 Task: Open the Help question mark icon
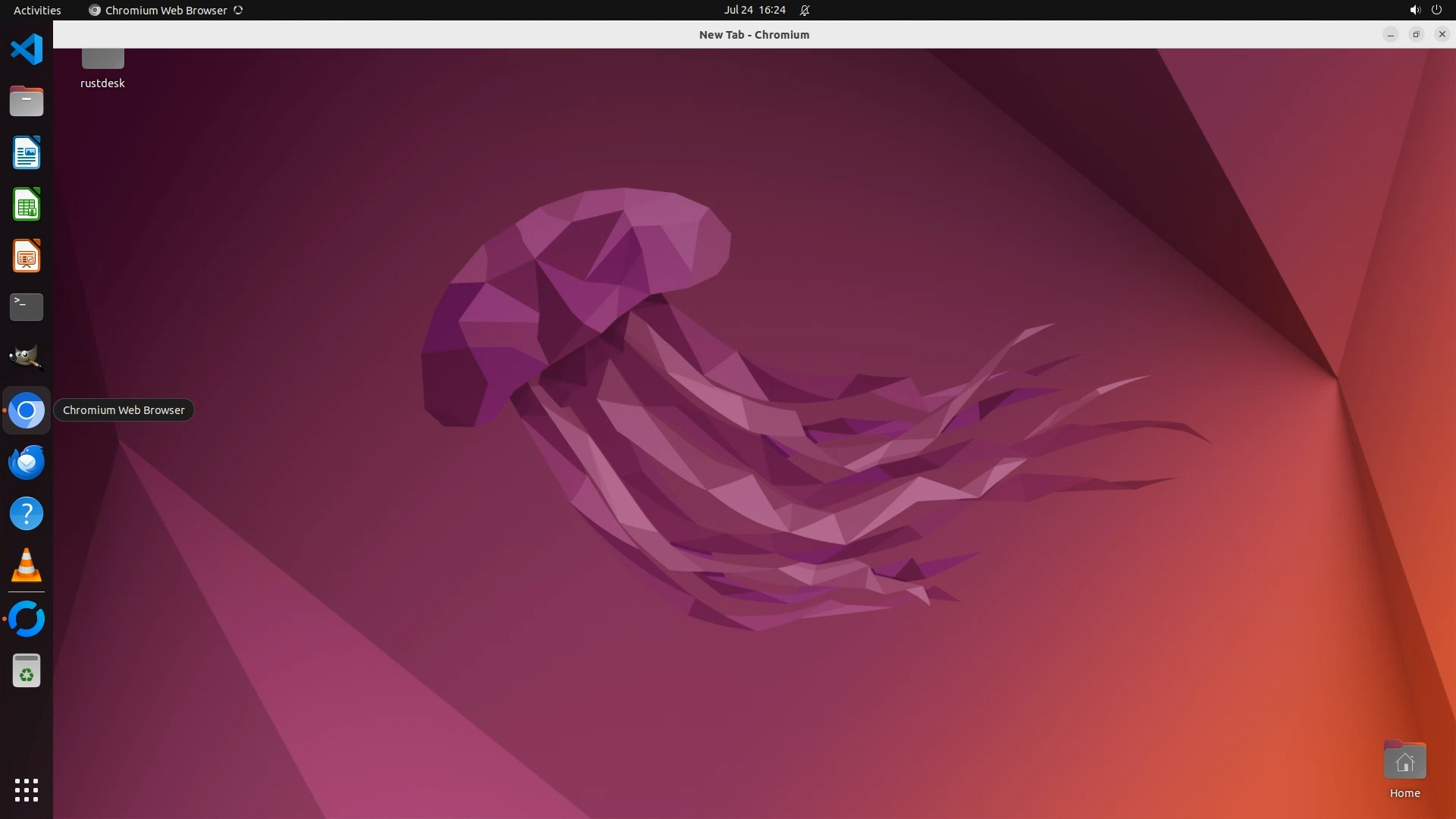tap(27, 513)
